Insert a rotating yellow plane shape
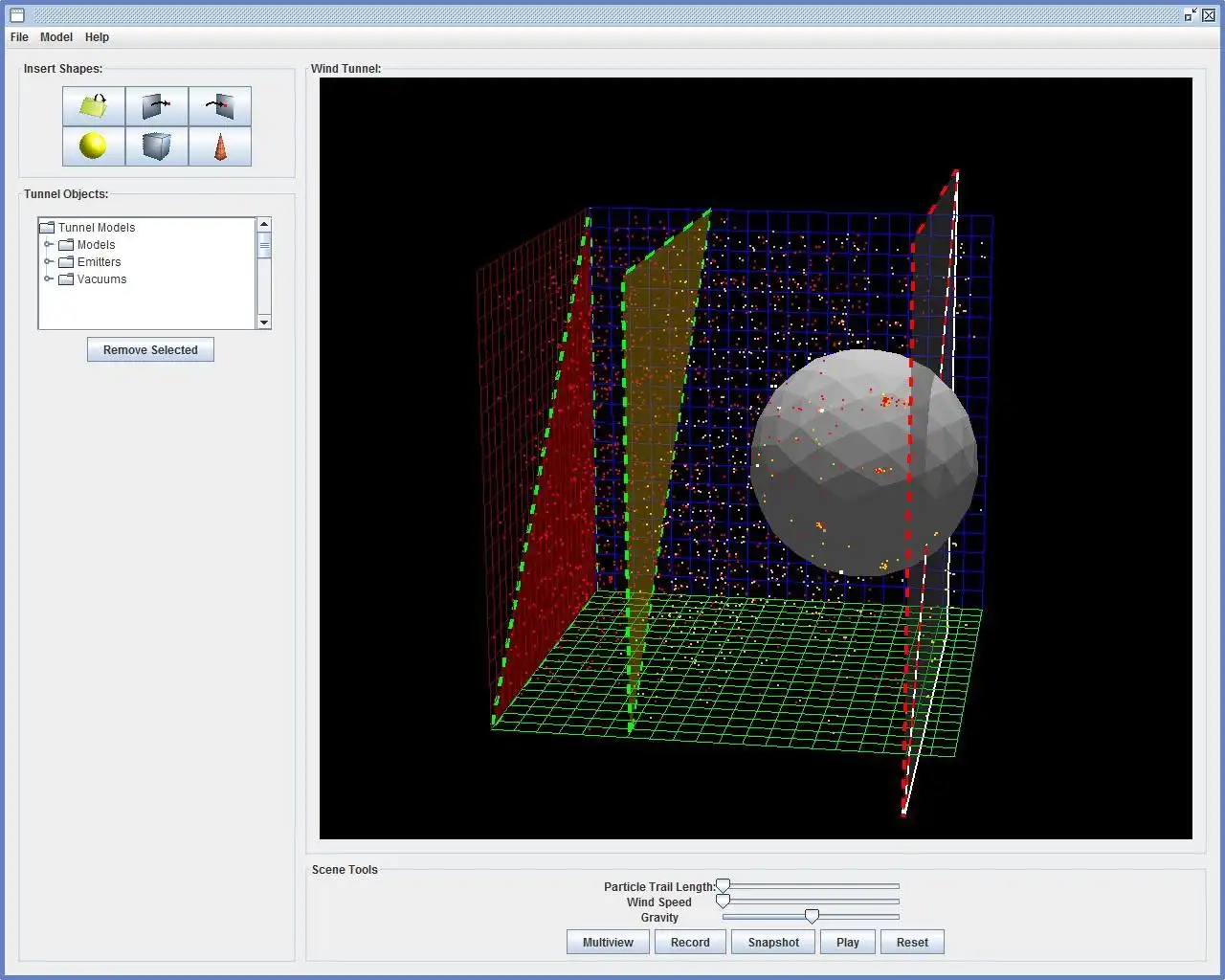 (x=94, y=106)
